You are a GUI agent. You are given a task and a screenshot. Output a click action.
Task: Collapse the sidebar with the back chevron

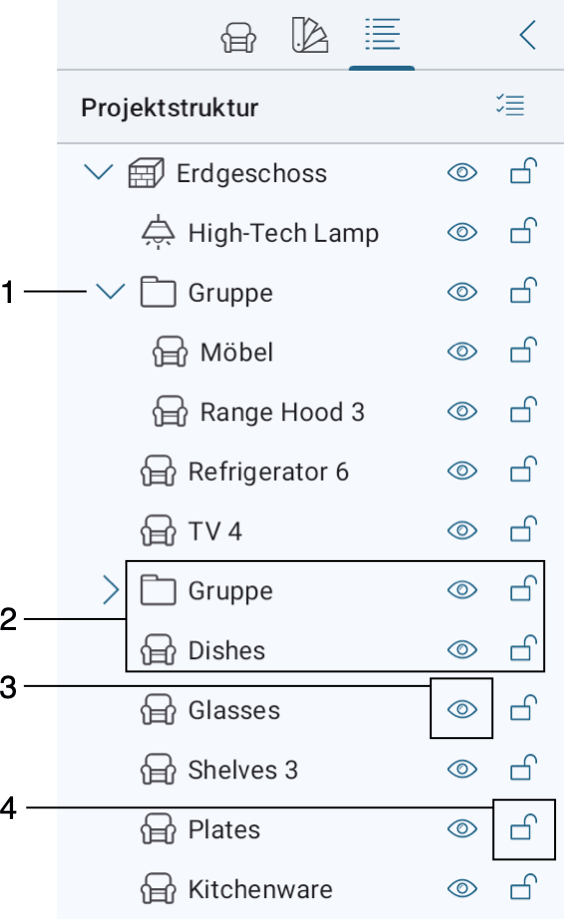tap(528, 35)
